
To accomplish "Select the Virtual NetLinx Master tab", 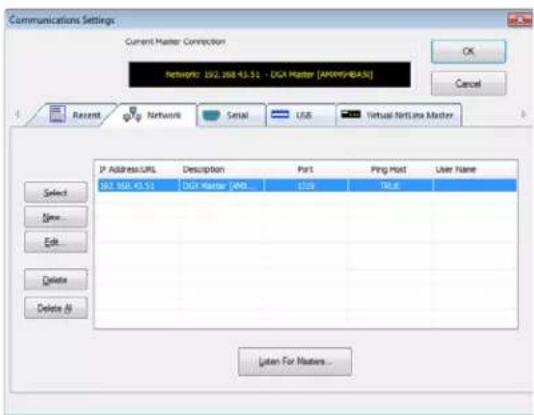I will [398, 115].
